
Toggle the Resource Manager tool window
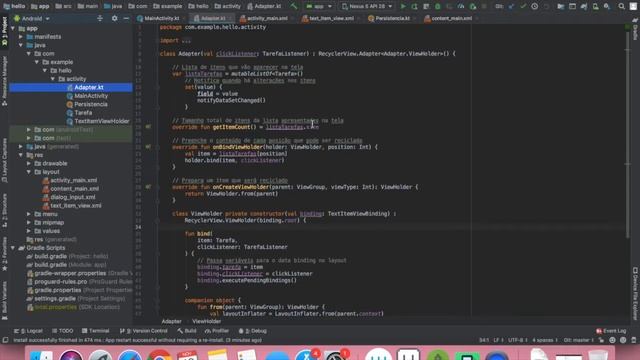tap(4, 81)
